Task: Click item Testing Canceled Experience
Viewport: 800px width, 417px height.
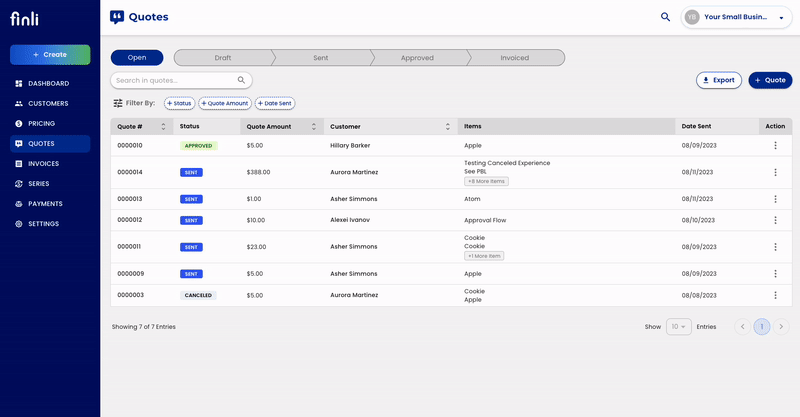Action: pyautogui.click(x=507, y=163)
